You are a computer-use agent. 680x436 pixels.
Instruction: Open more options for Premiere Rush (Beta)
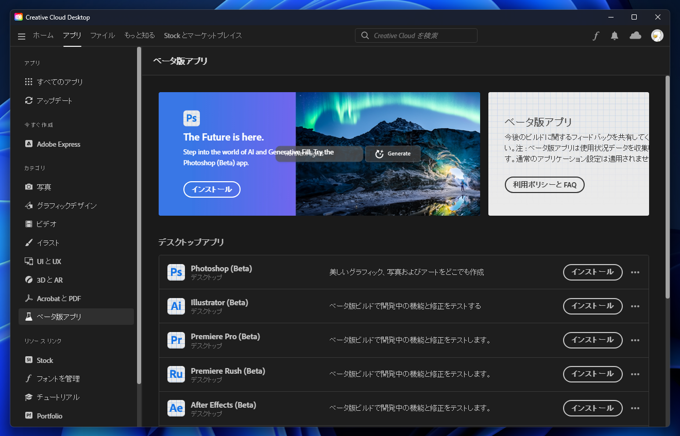[635, 374]
